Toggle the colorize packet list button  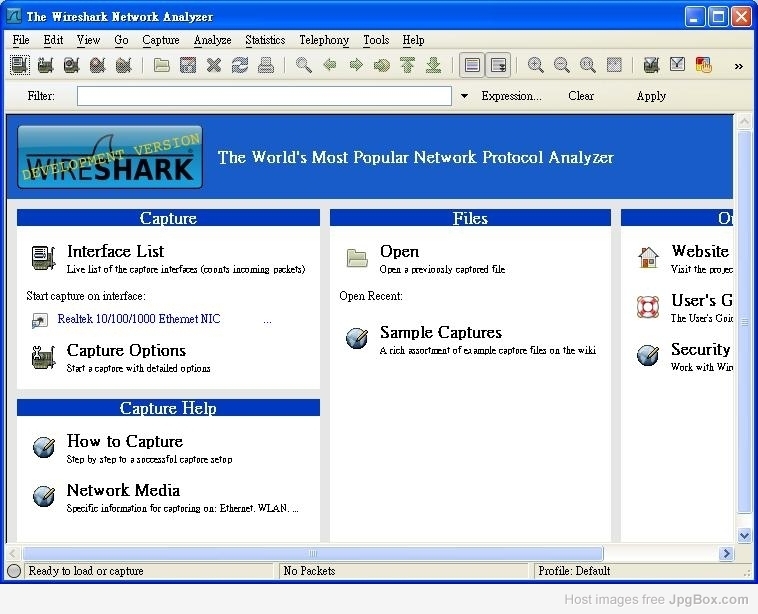click(472, 66)
